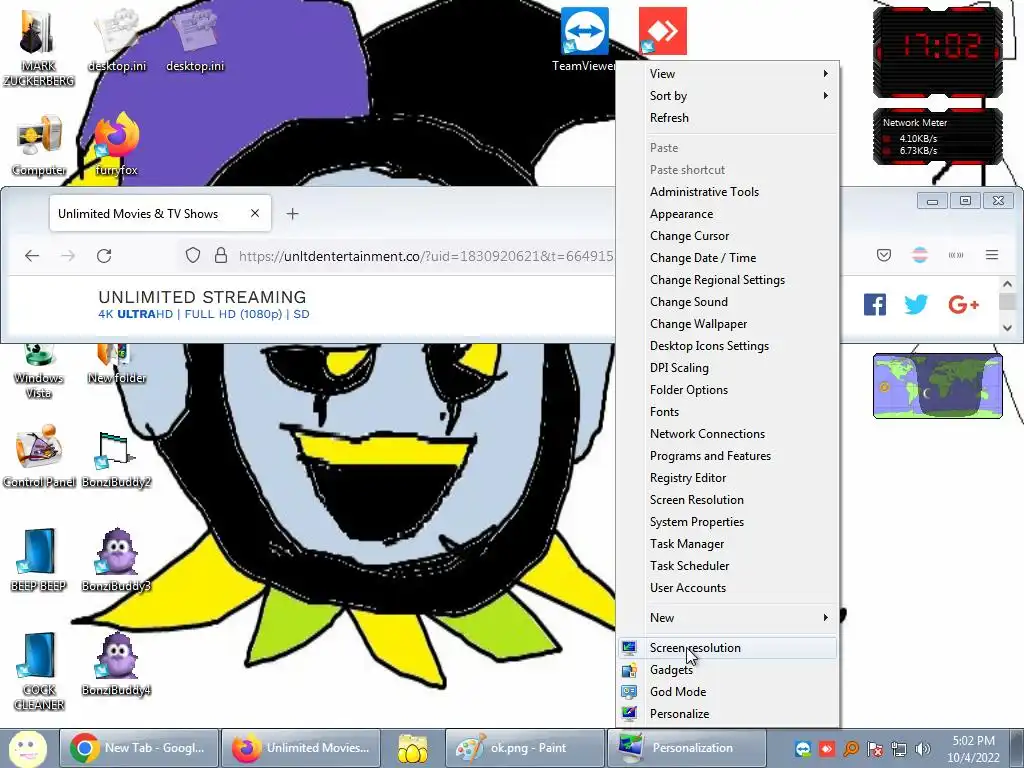
Task: Click the Google Plus share icon
Action: coord(963,304)
